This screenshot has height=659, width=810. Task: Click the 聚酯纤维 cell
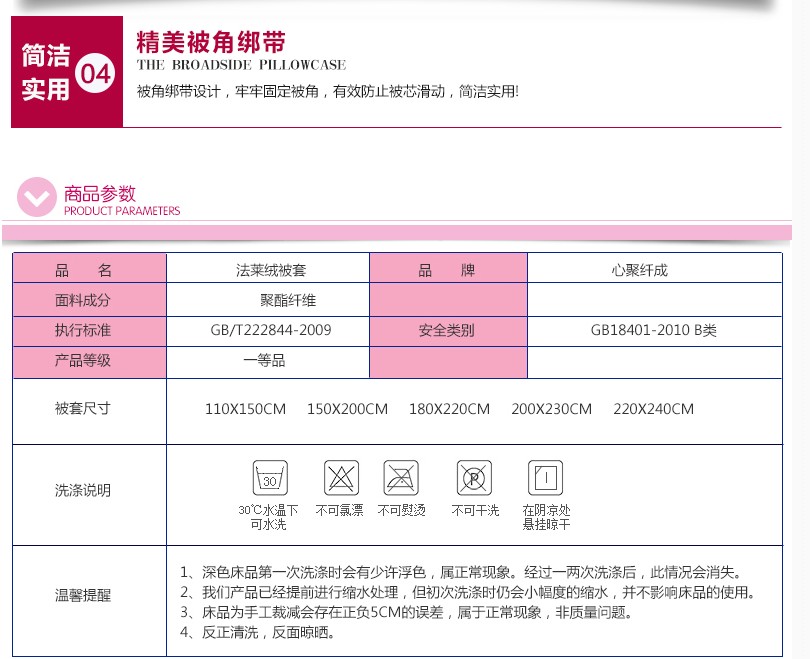click(x=268, y=300)
